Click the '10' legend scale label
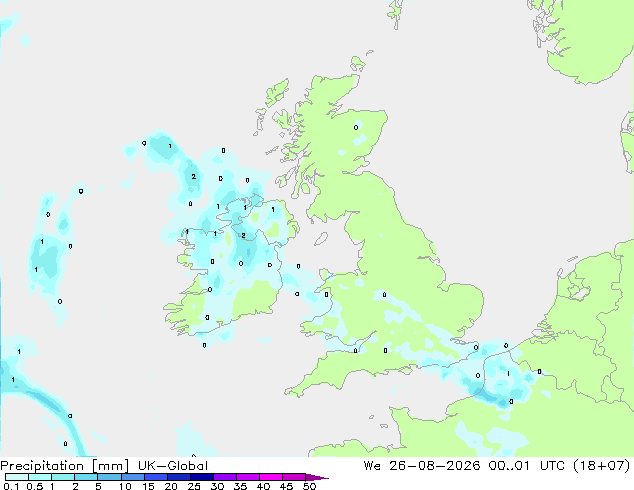The height and width of the screenshot is (490, 634). [125, 486]
